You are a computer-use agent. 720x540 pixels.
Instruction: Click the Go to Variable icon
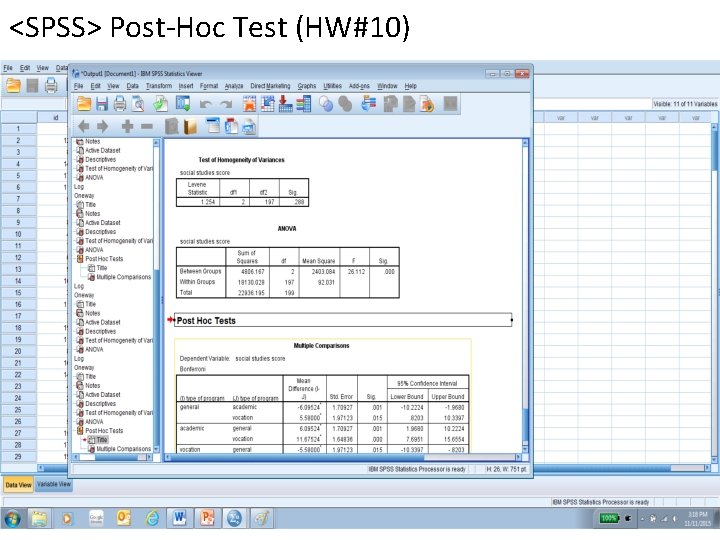(x=286, y=104)
